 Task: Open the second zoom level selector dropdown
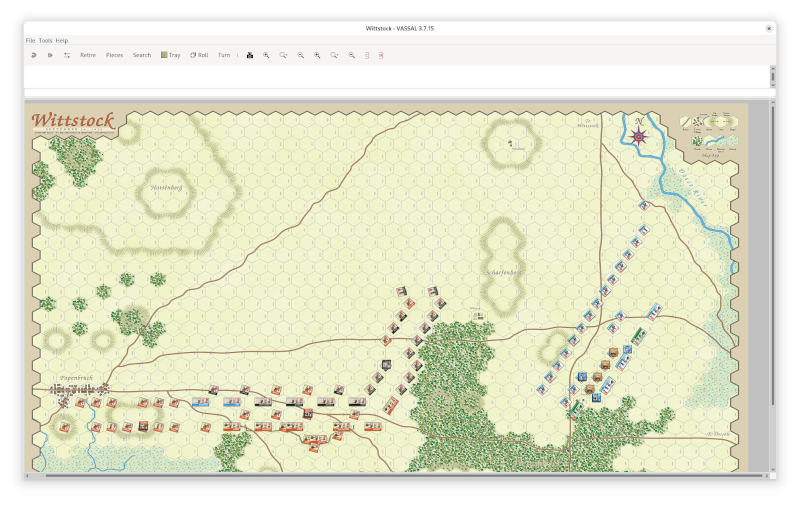(x=334, y=55)
